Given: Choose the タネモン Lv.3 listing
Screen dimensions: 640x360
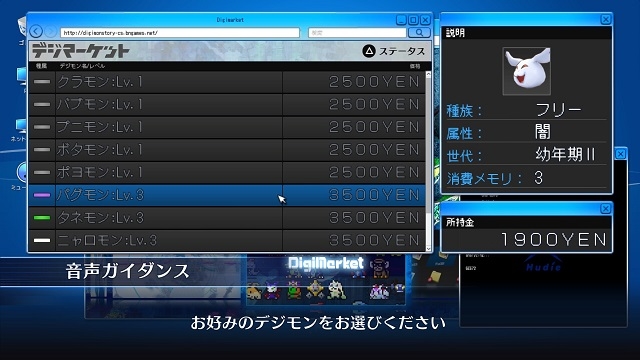Looking at the screenshot, I should (x=227, y=218).
